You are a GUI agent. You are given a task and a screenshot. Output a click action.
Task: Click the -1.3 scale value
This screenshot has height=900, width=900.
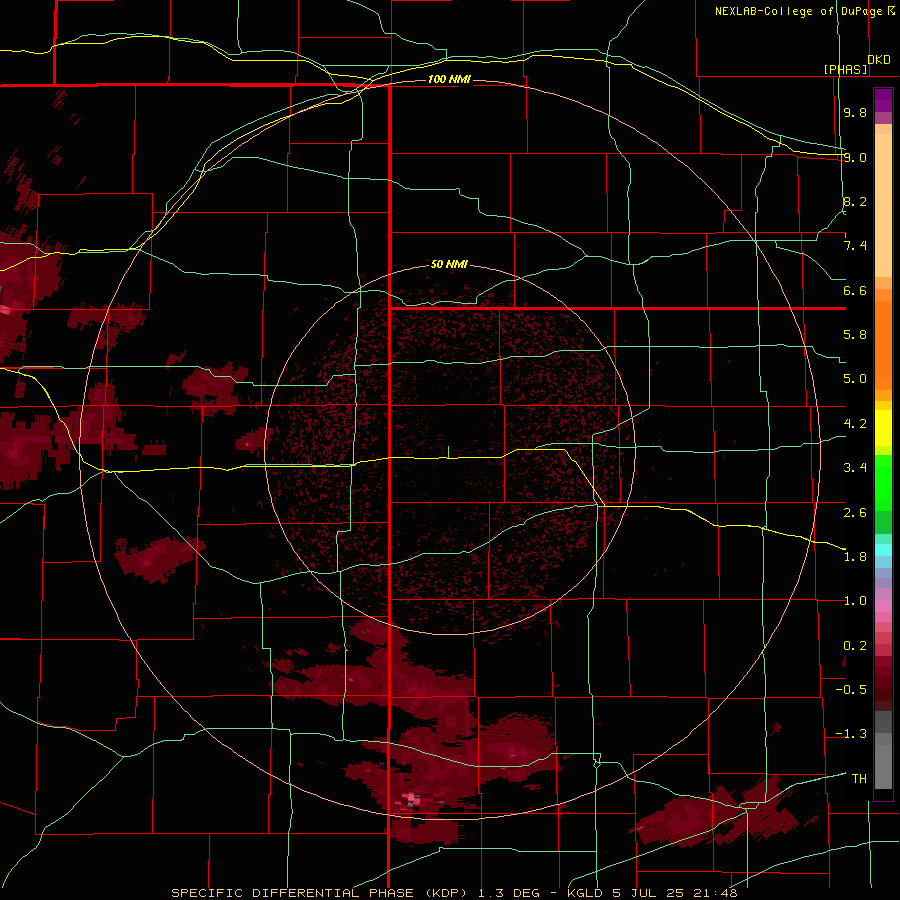[851, 734]
